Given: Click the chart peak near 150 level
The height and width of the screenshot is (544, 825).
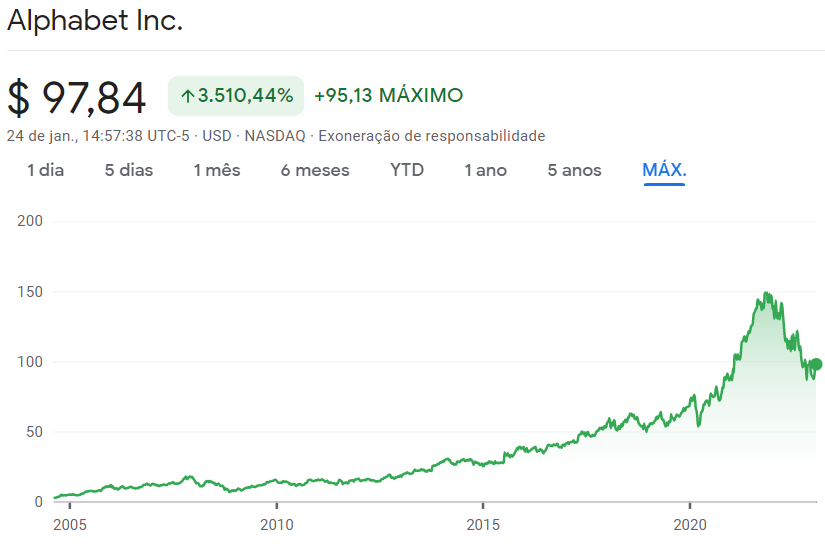Looking at the screenshot, I should click(x=767, y=295).
